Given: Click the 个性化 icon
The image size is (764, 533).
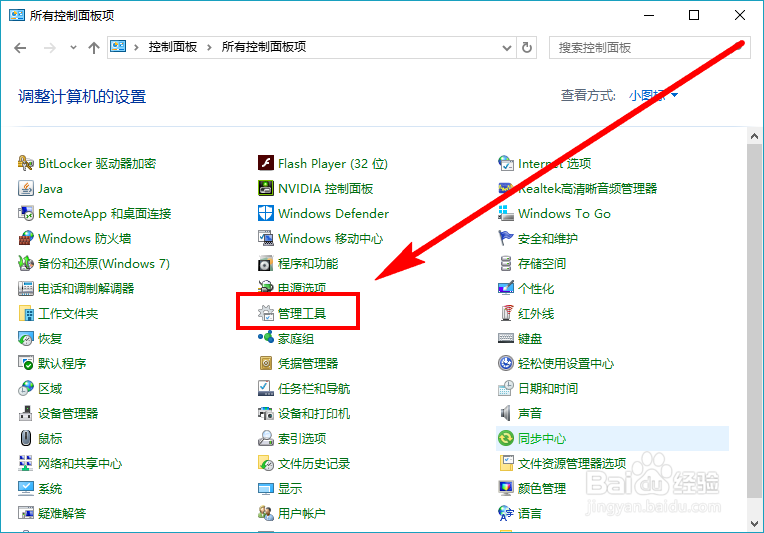Looking at the screenshot, I should (x=506, y=288).
